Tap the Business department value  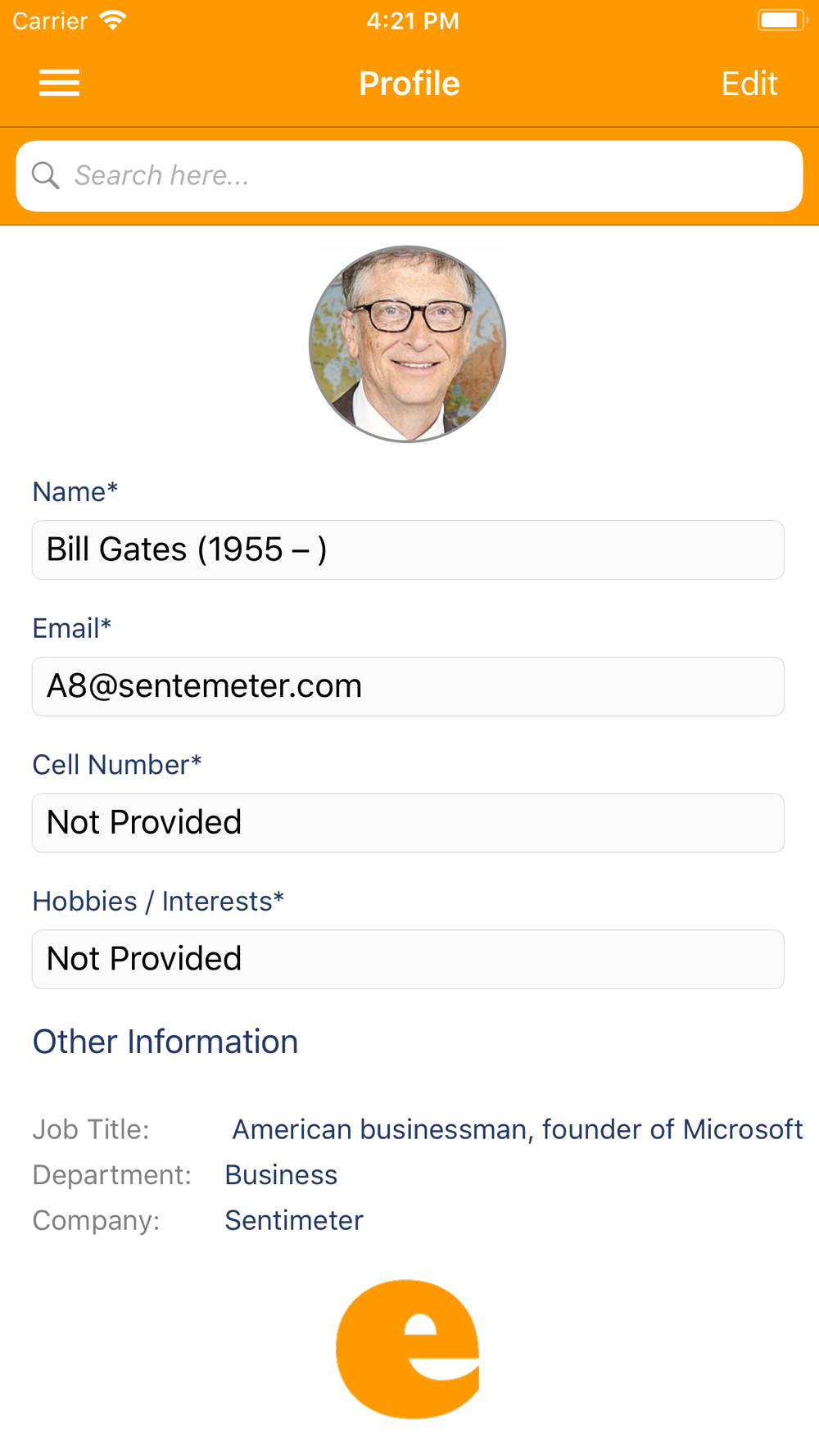(281, 1175)
